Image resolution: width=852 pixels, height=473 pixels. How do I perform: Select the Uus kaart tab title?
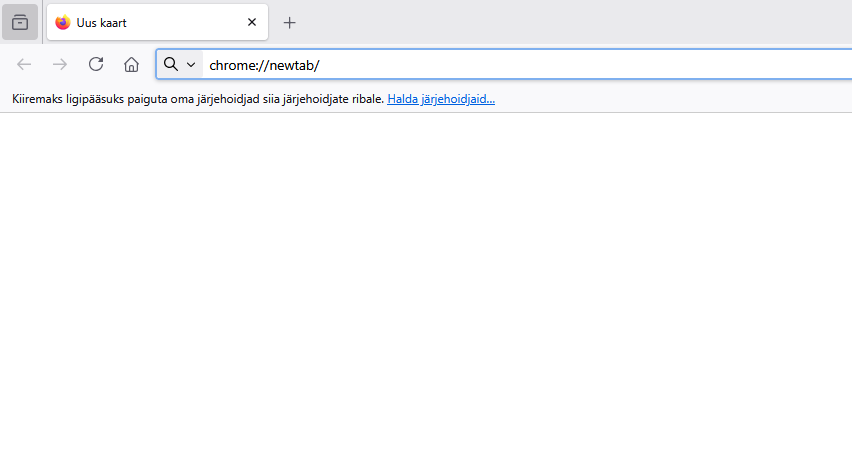[x=102, y=22]
